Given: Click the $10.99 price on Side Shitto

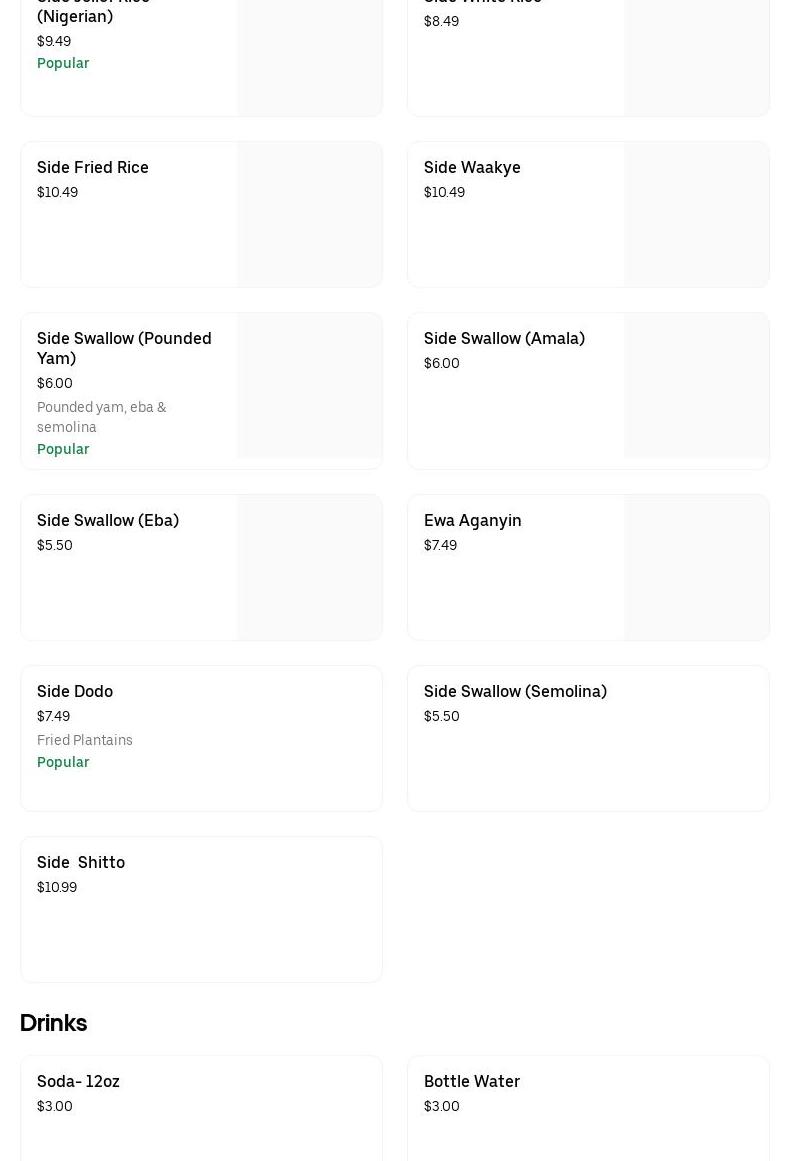Looking at the screenshot, I should tap(57, 888).
